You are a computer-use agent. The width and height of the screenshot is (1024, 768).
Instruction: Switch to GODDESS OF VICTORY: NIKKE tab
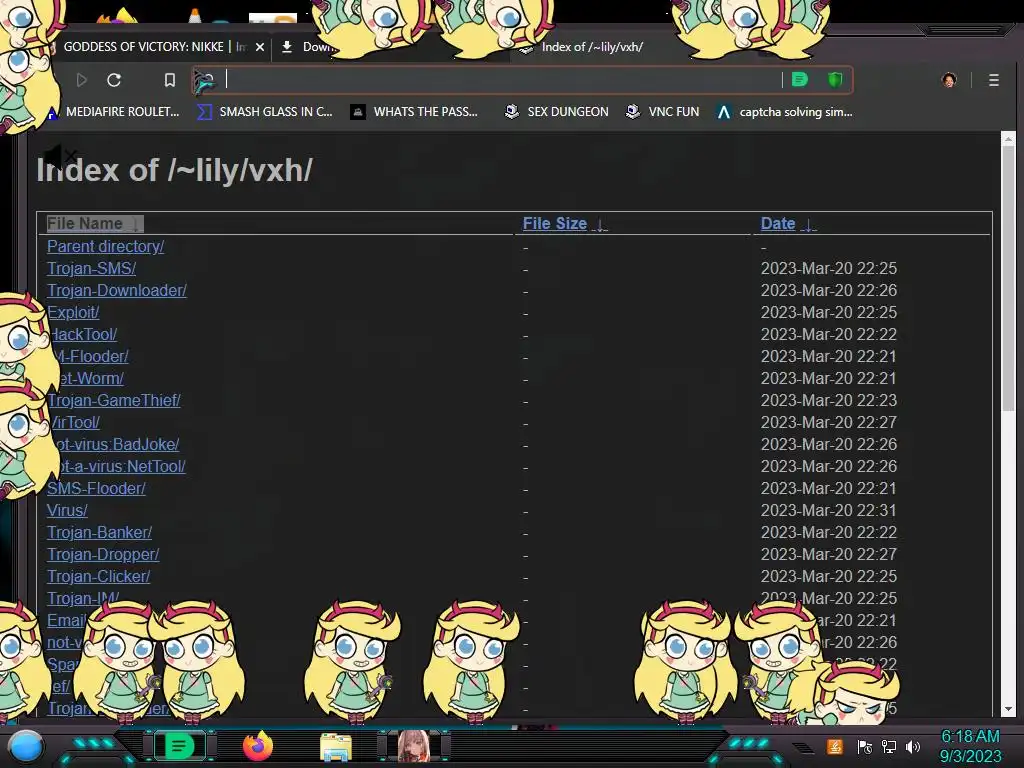click(x=153, y=47)
